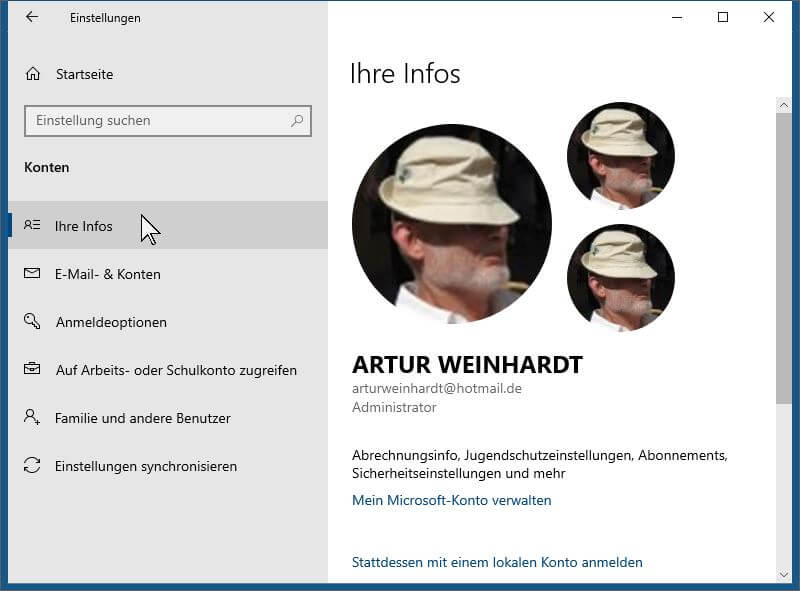The height and width of the screenshot is (591, 800).
Task: Select Ihre Infos in the sidebar
Action: point(167,225)
